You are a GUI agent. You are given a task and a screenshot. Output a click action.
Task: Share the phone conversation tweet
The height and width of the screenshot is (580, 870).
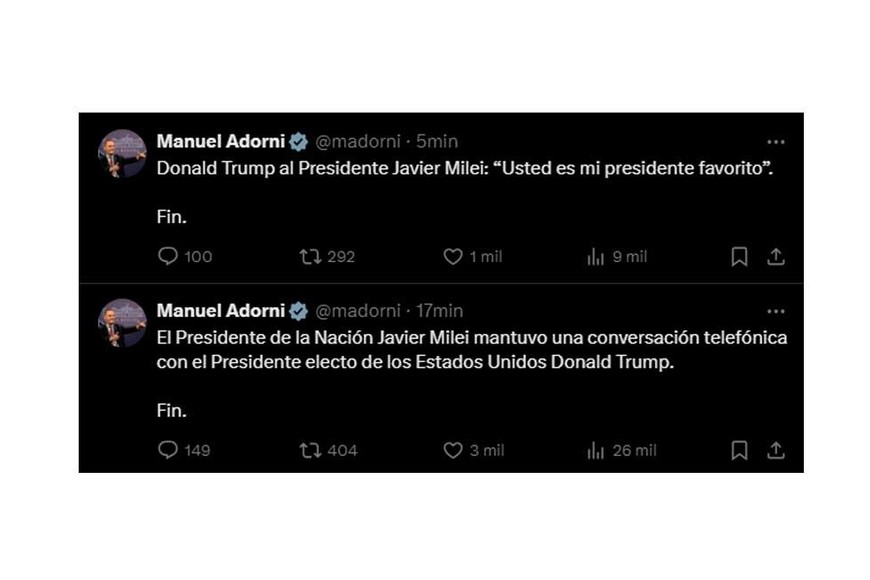point(775,451)
